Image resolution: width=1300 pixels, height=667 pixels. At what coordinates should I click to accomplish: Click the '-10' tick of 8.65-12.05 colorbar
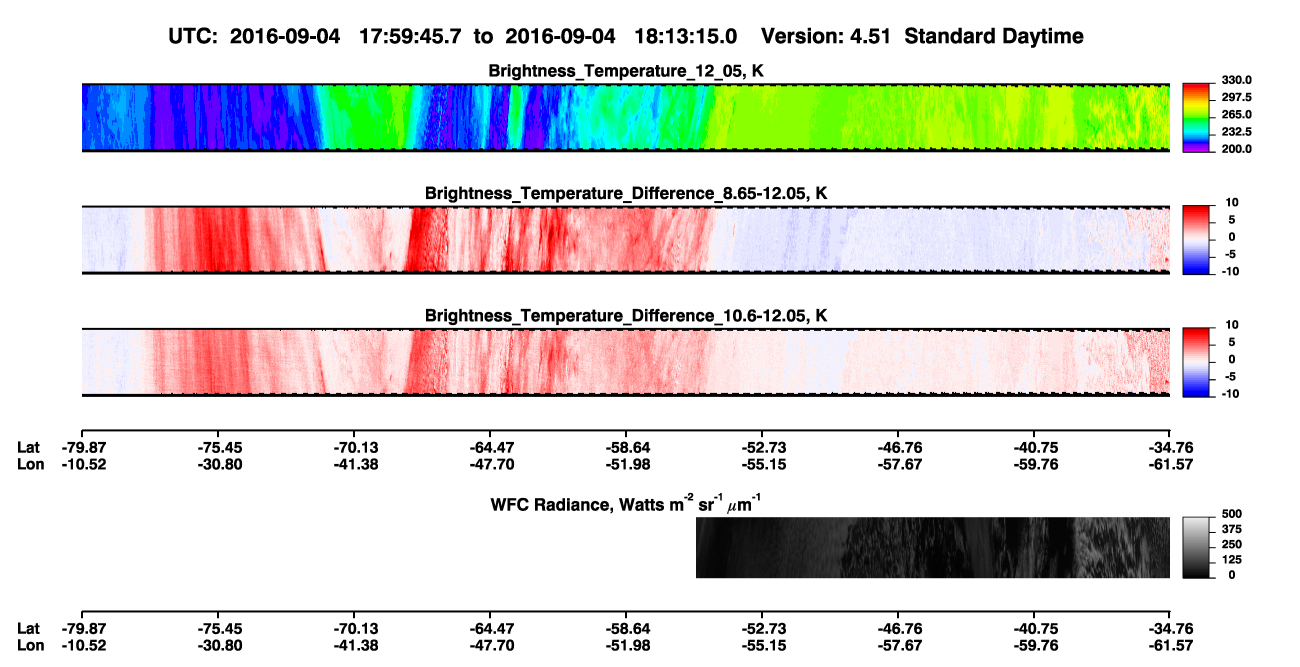pyautogui.click(x=1229, y=272)
